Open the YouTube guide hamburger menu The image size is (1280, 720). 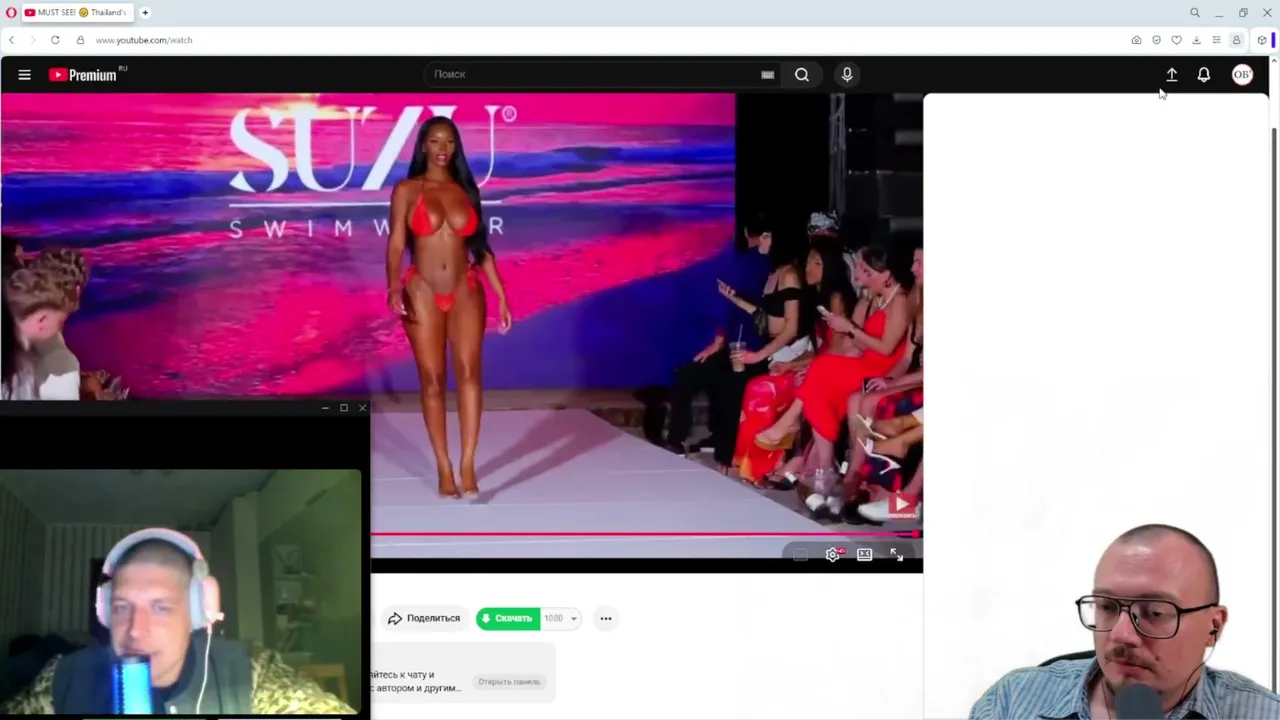(25, 74)
